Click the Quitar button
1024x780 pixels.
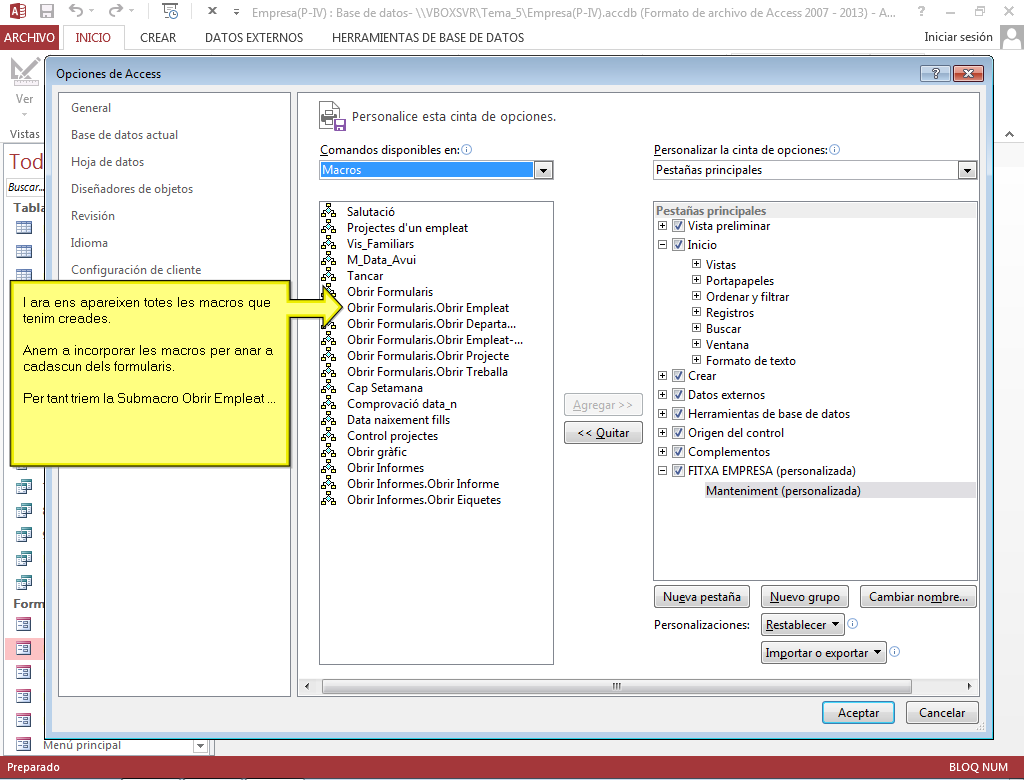(603, 432)
